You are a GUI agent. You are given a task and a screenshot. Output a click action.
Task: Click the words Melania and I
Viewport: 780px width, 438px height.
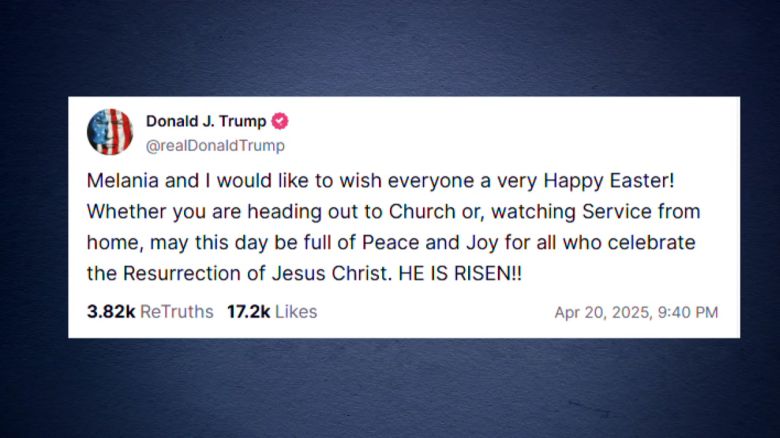148,180
